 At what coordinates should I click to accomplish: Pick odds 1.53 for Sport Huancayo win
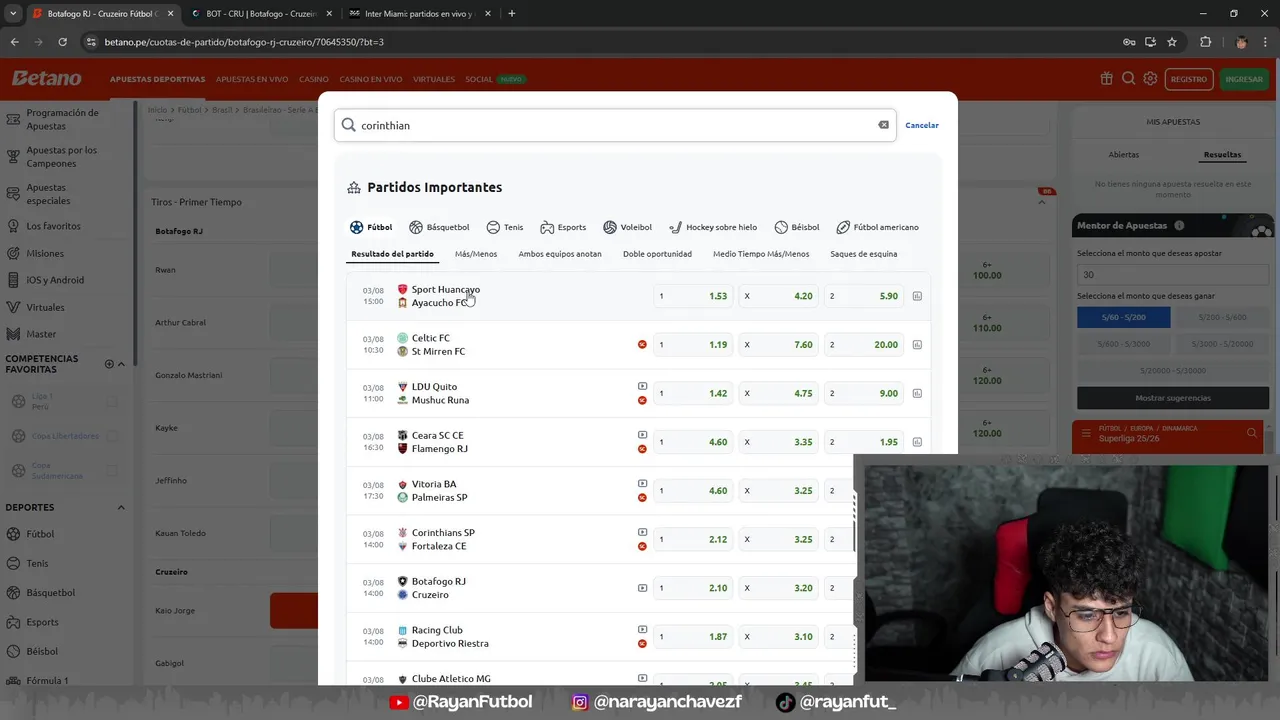(x=693, y=296)
